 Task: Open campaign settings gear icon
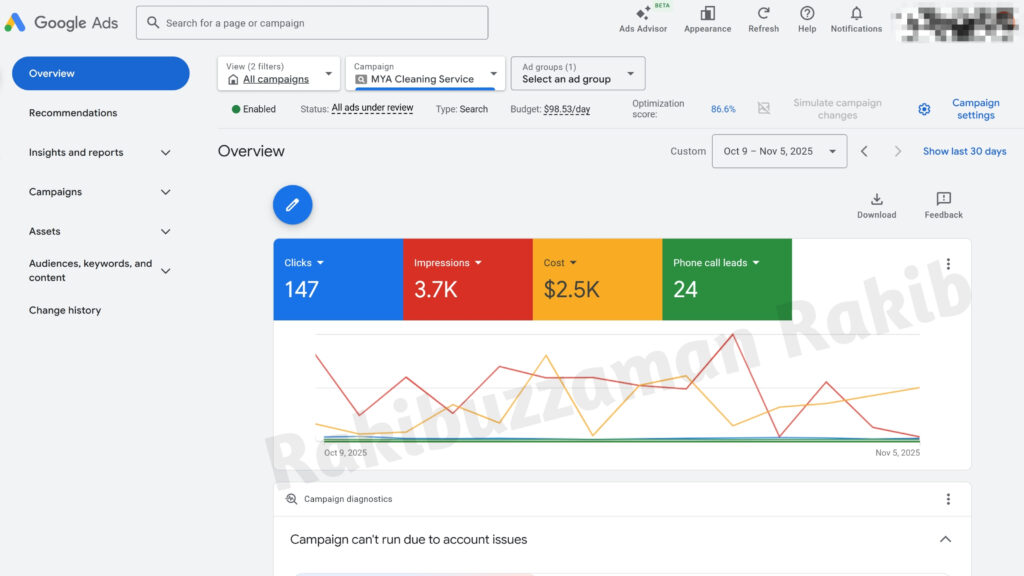pos(924,109)
